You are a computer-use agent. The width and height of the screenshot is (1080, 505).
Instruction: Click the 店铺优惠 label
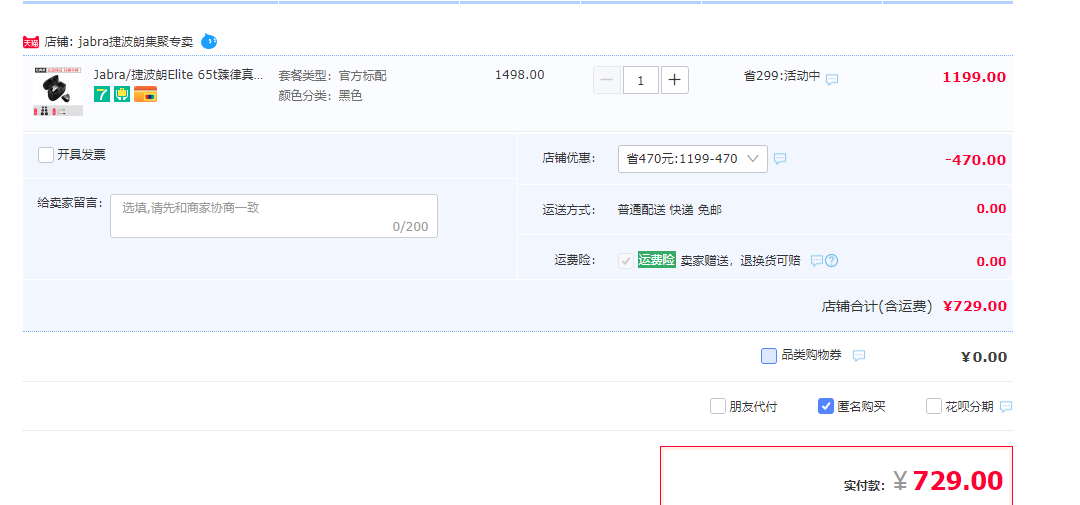pyautogui.click(x=568, y=158)
